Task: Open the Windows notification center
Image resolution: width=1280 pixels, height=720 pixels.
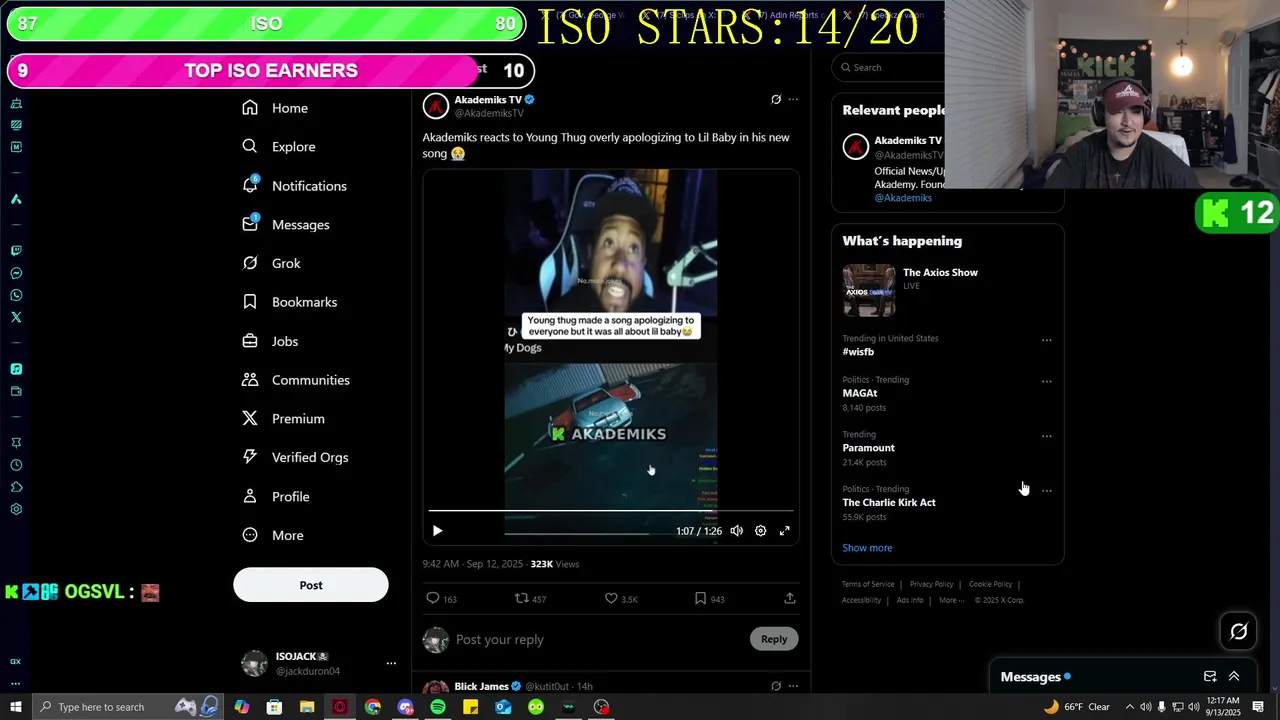Action: [x=1258, y=707]
